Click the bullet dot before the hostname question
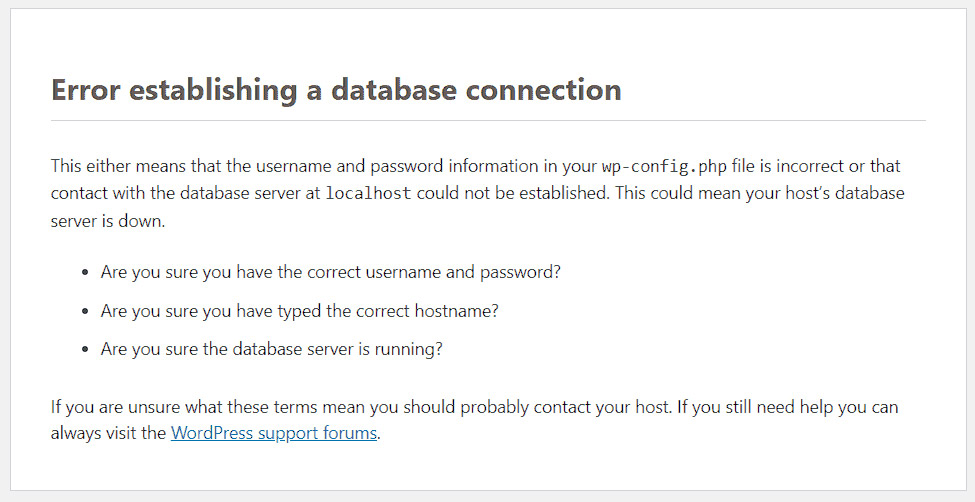The image size is (975, 502). click(x=85, y=311)
